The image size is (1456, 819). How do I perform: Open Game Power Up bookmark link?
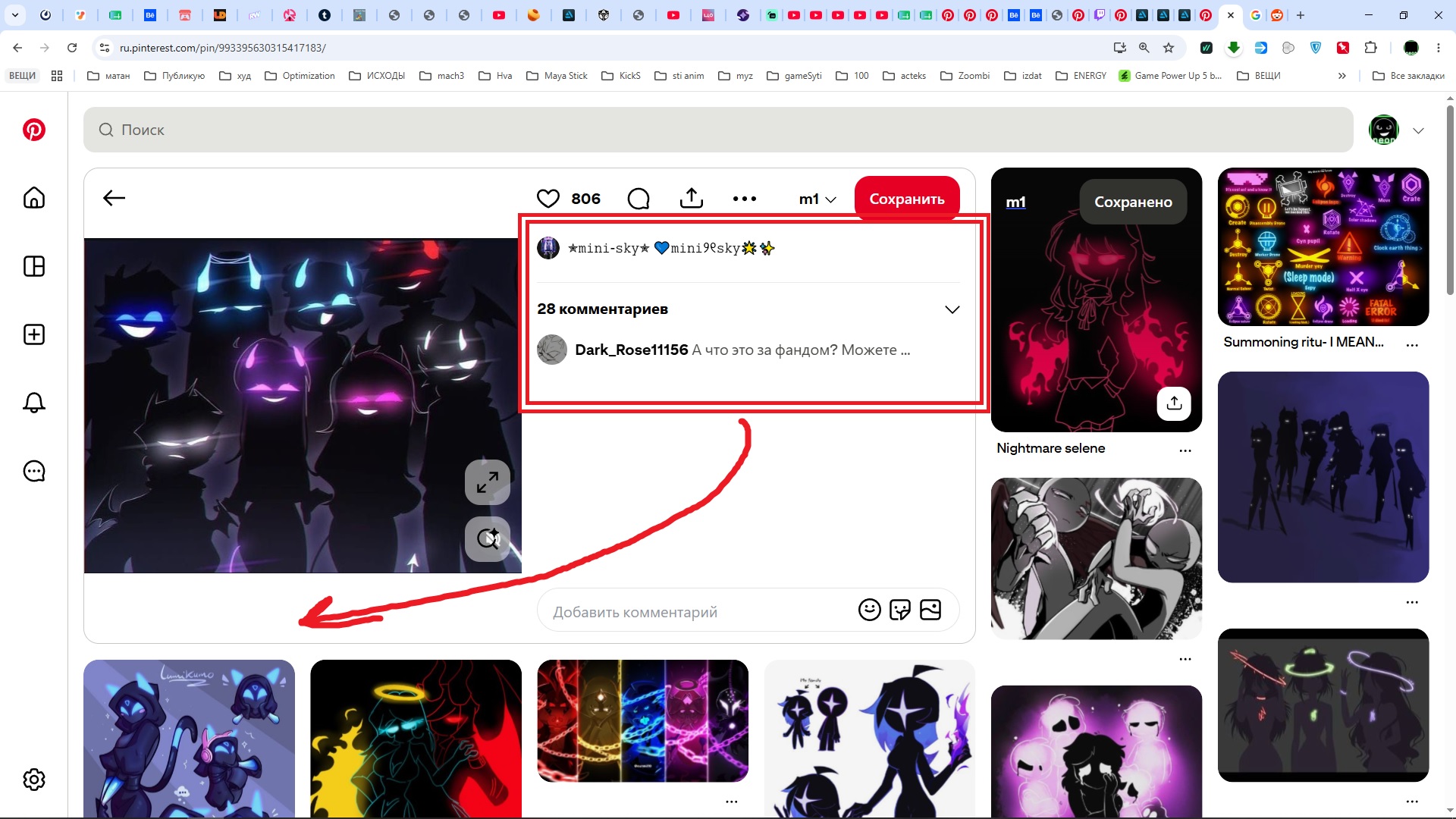click(x=1170, y=76)
